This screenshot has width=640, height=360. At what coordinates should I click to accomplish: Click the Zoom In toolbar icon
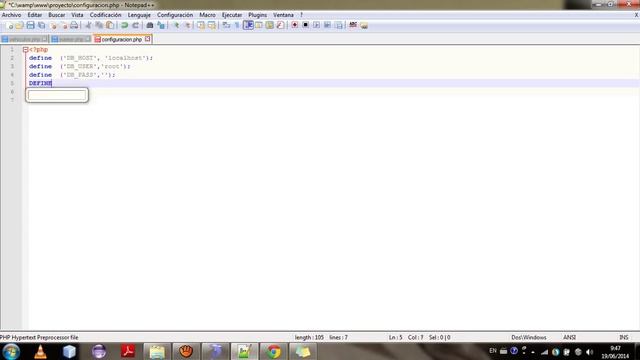(176, 25)
